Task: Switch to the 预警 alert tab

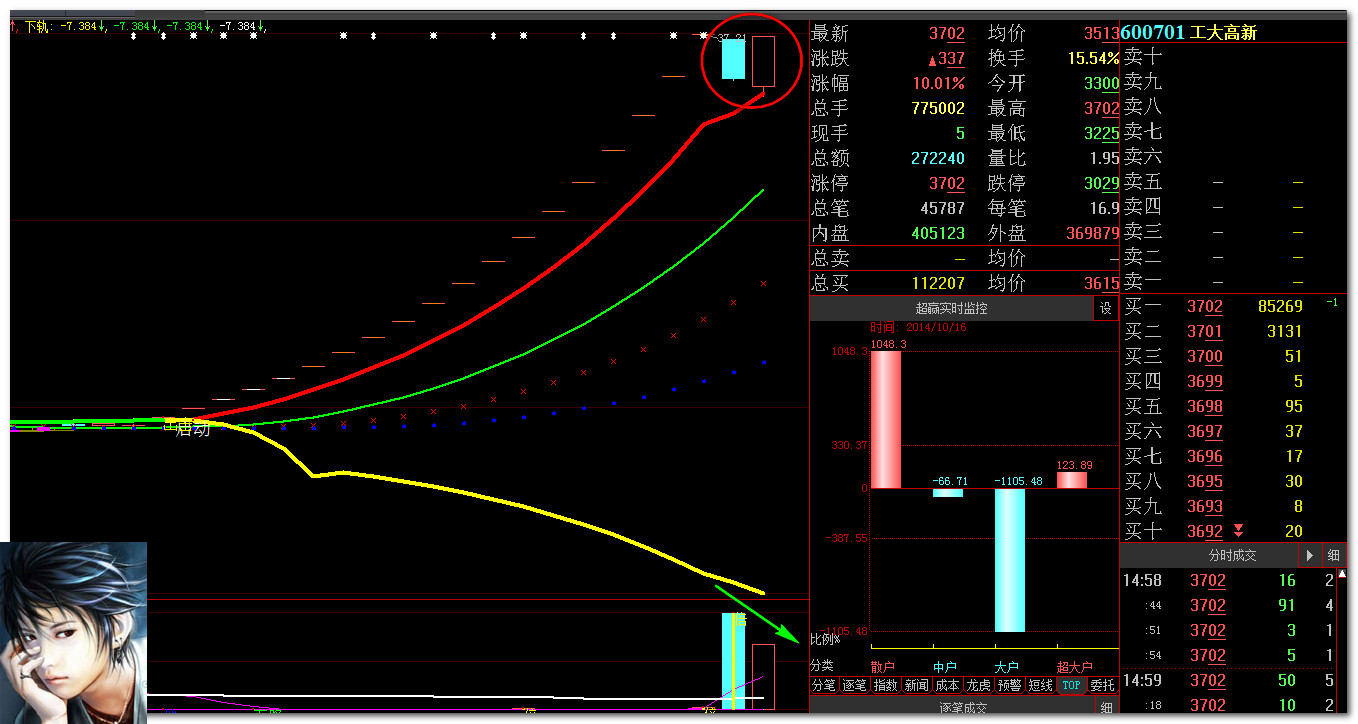Action: coord(1009,686)
